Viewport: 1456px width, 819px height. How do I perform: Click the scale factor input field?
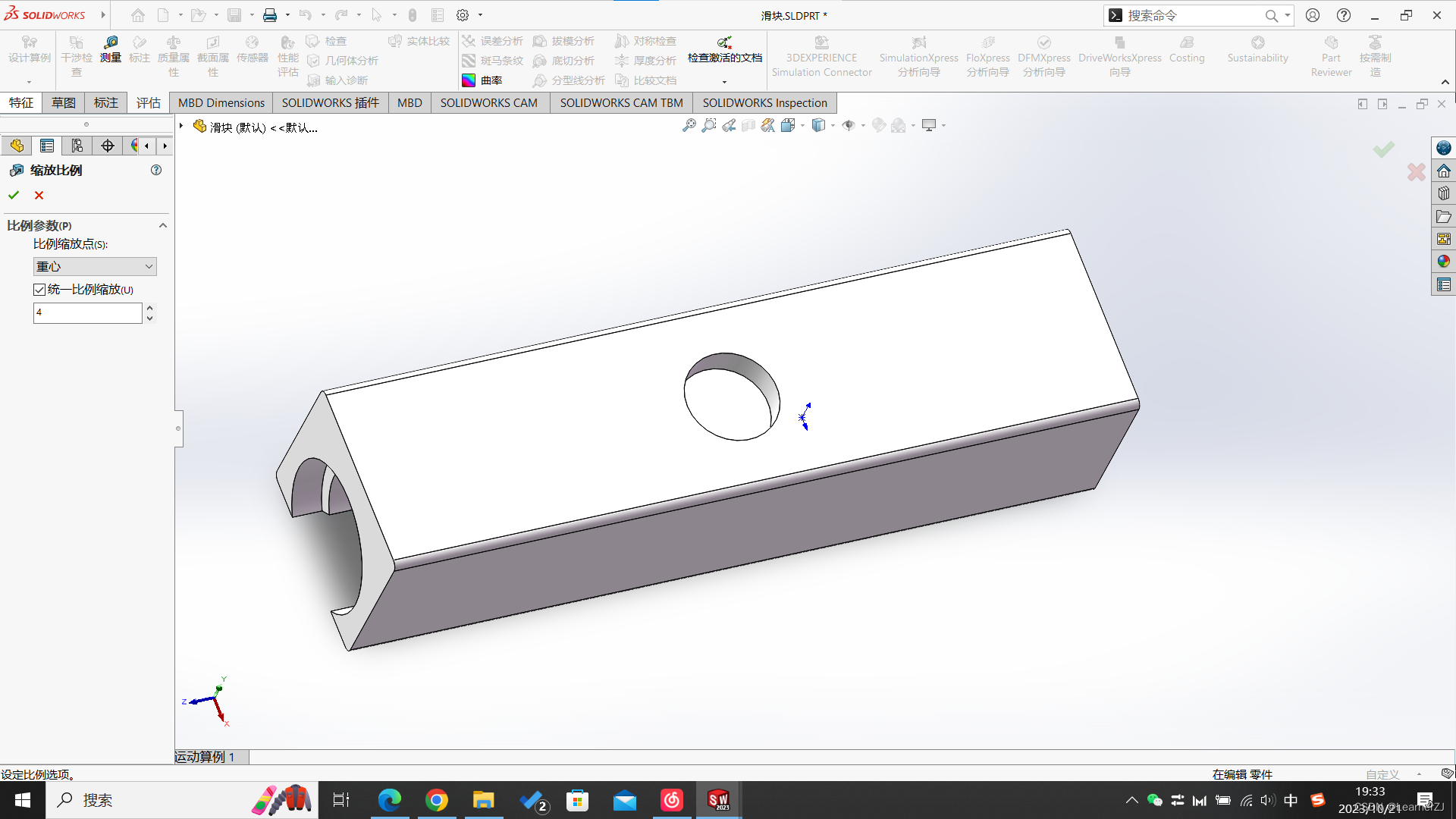pos(86,312)
